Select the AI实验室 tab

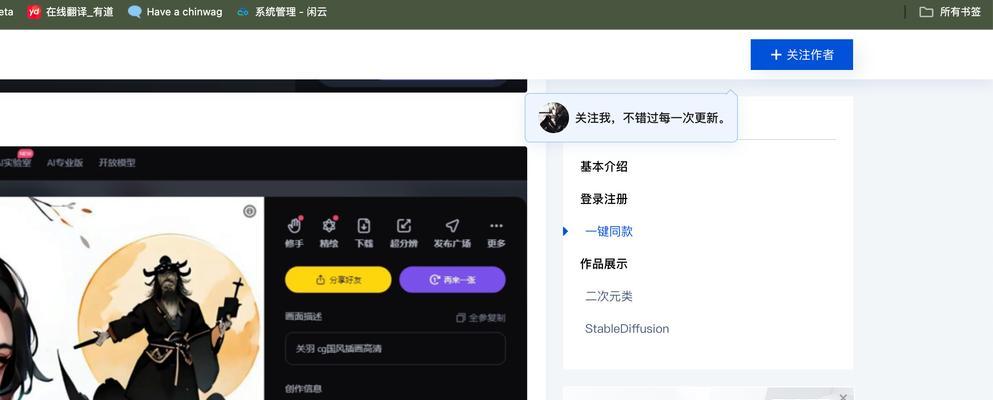tap(14, 162)
